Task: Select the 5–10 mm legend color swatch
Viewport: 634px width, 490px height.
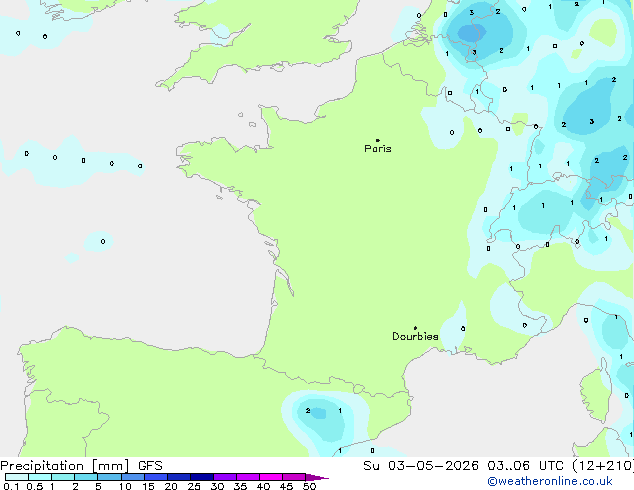Action: (x=109, y=477)
